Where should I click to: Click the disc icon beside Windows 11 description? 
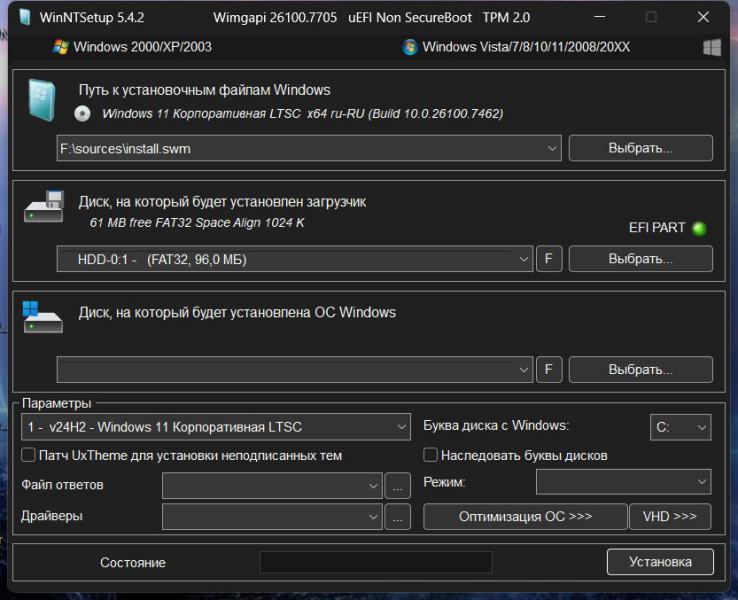coord(82,114)
